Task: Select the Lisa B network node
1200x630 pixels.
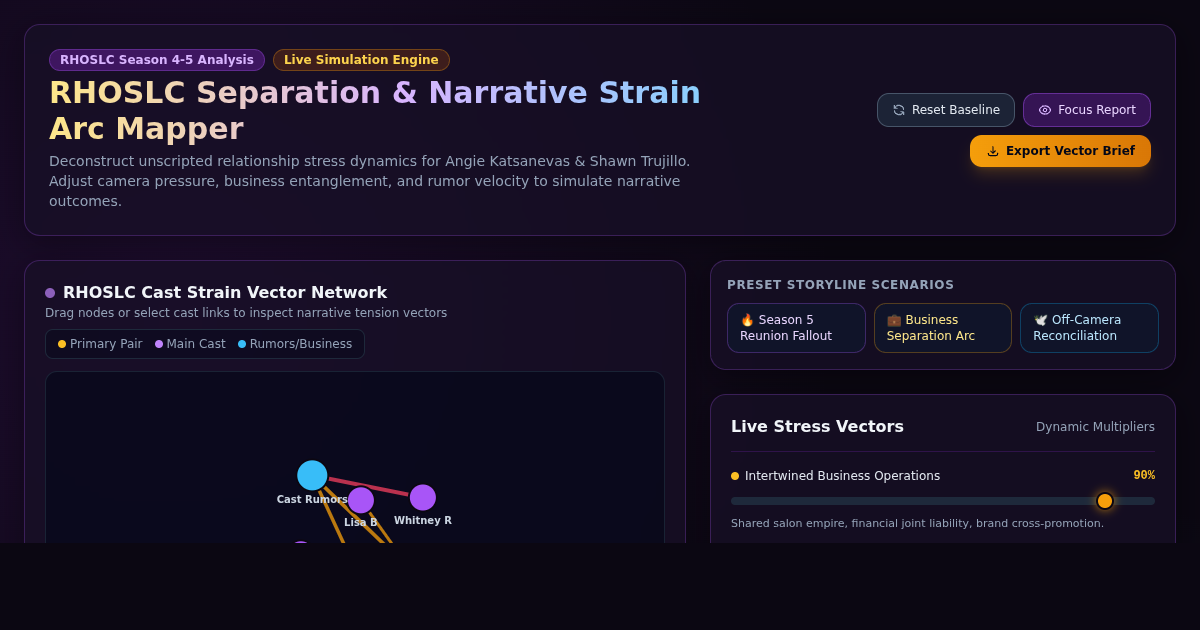Action: pos(361,500)
